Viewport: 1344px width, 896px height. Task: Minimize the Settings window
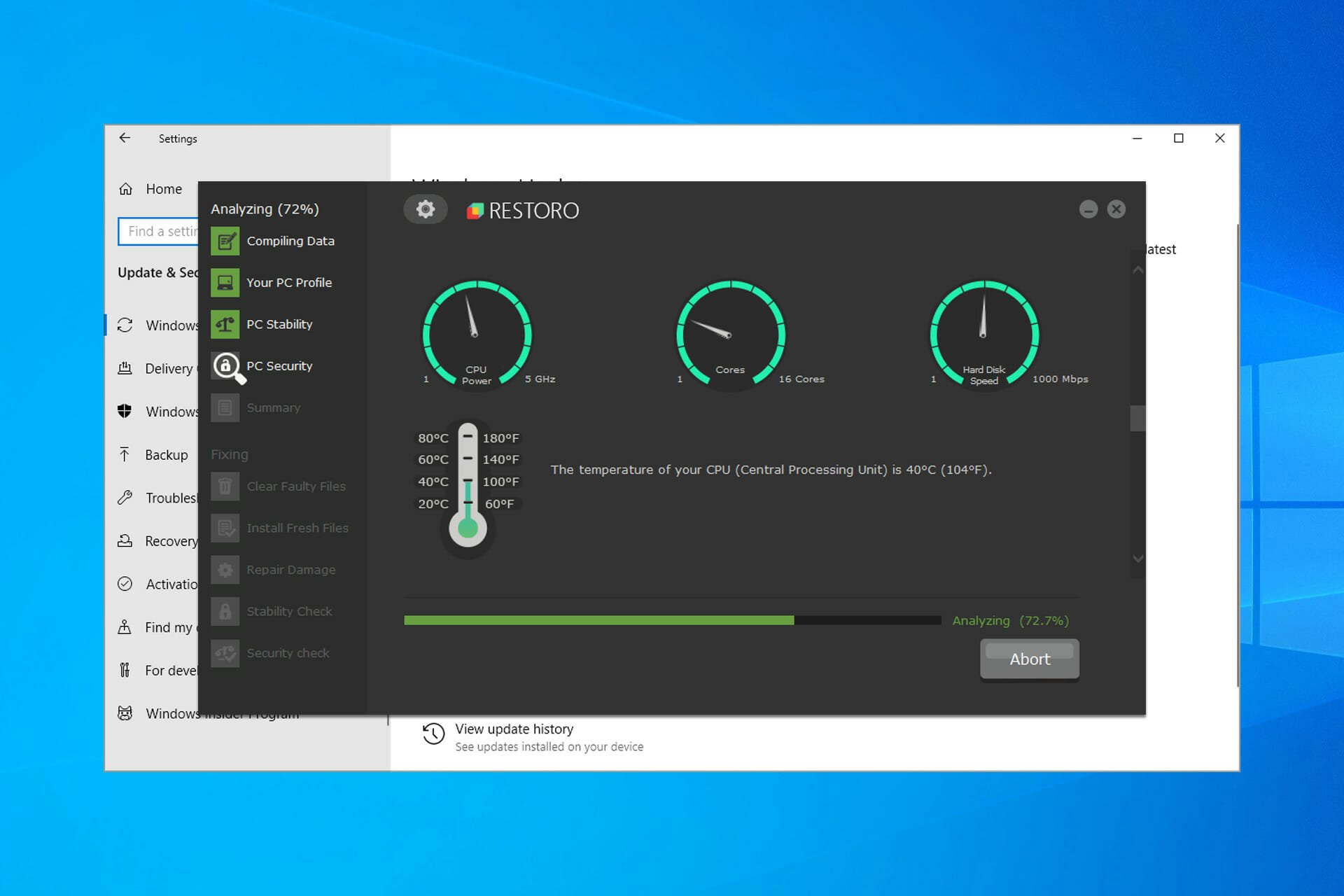(1137, 138)
